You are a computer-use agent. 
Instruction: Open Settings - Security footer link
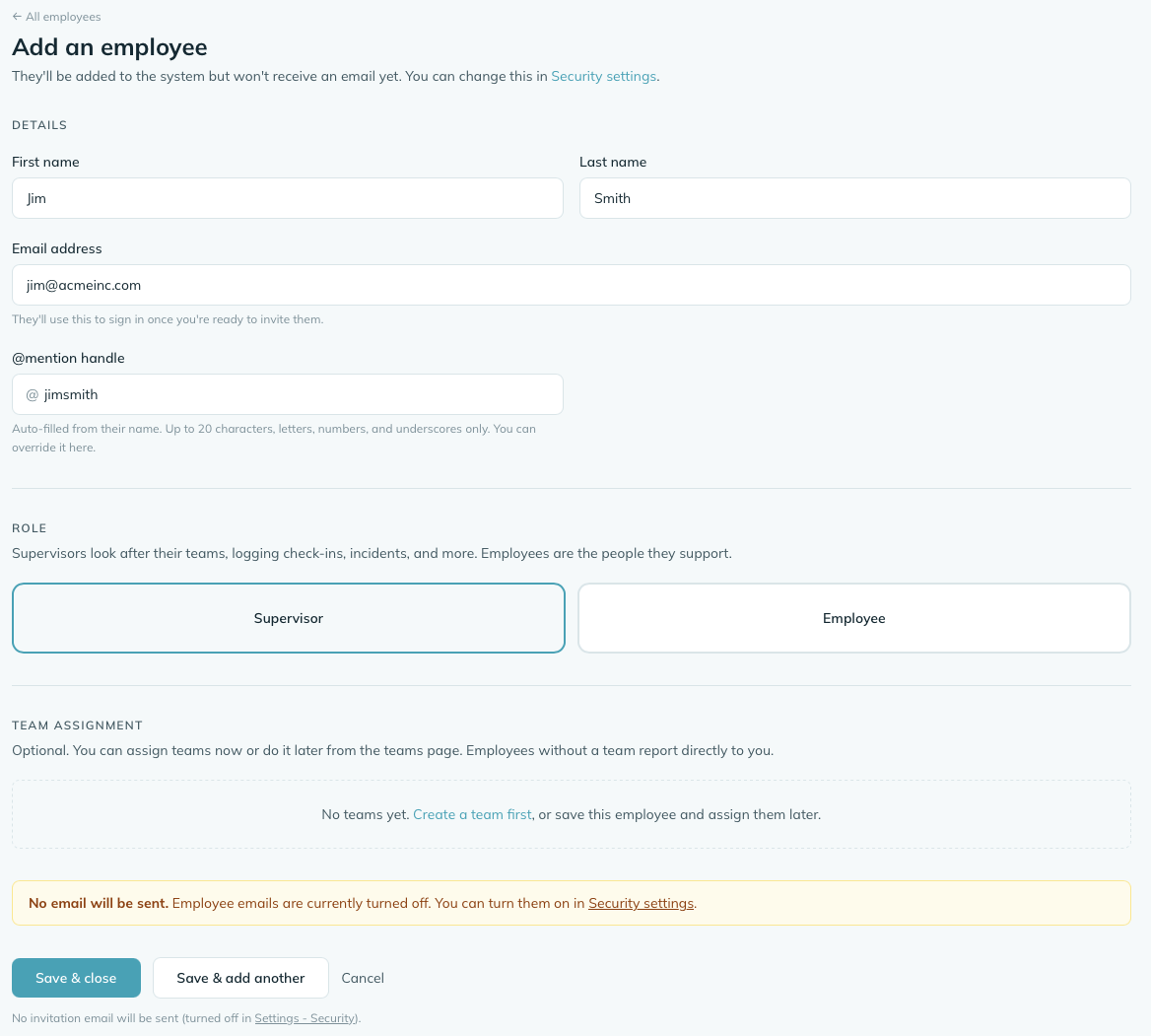(305, 1018)
